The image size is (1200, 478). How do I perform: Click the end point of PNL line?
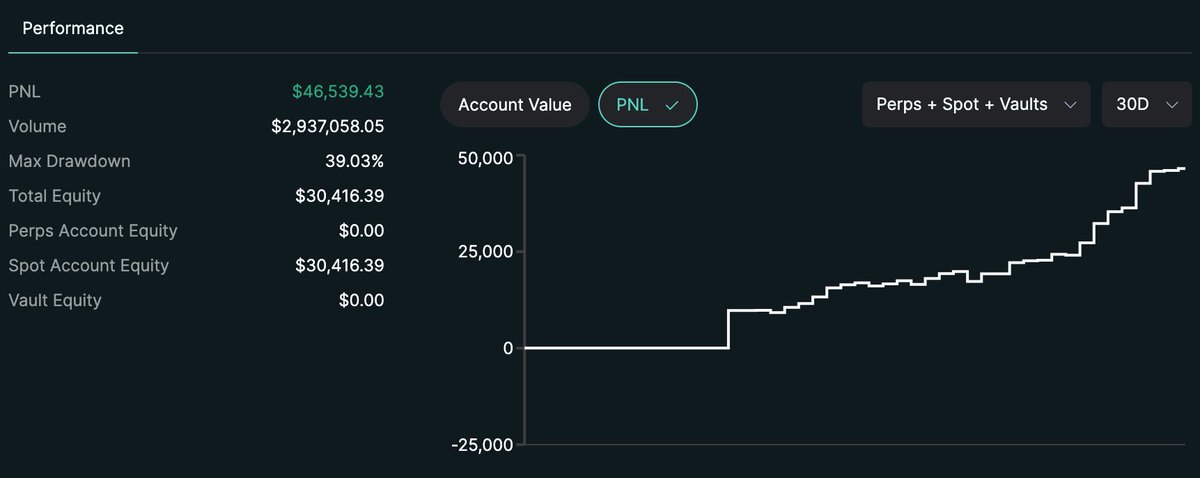tap(1184, 169)
